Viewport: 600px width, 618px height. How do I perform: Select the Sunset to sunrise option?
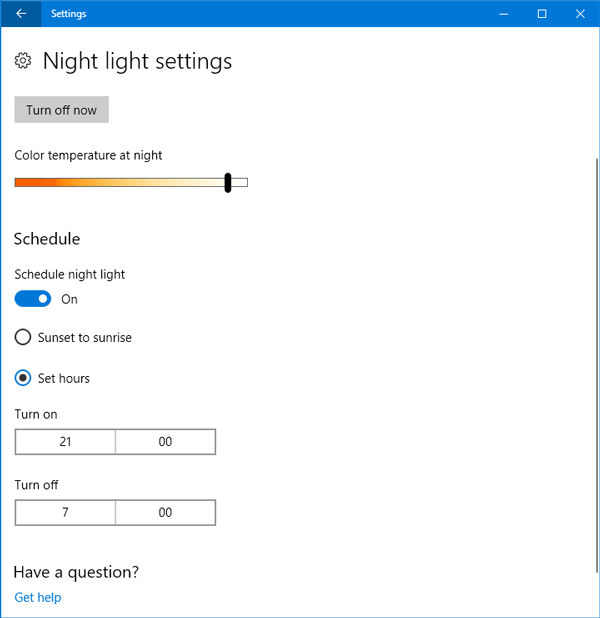tap(23, 338)
